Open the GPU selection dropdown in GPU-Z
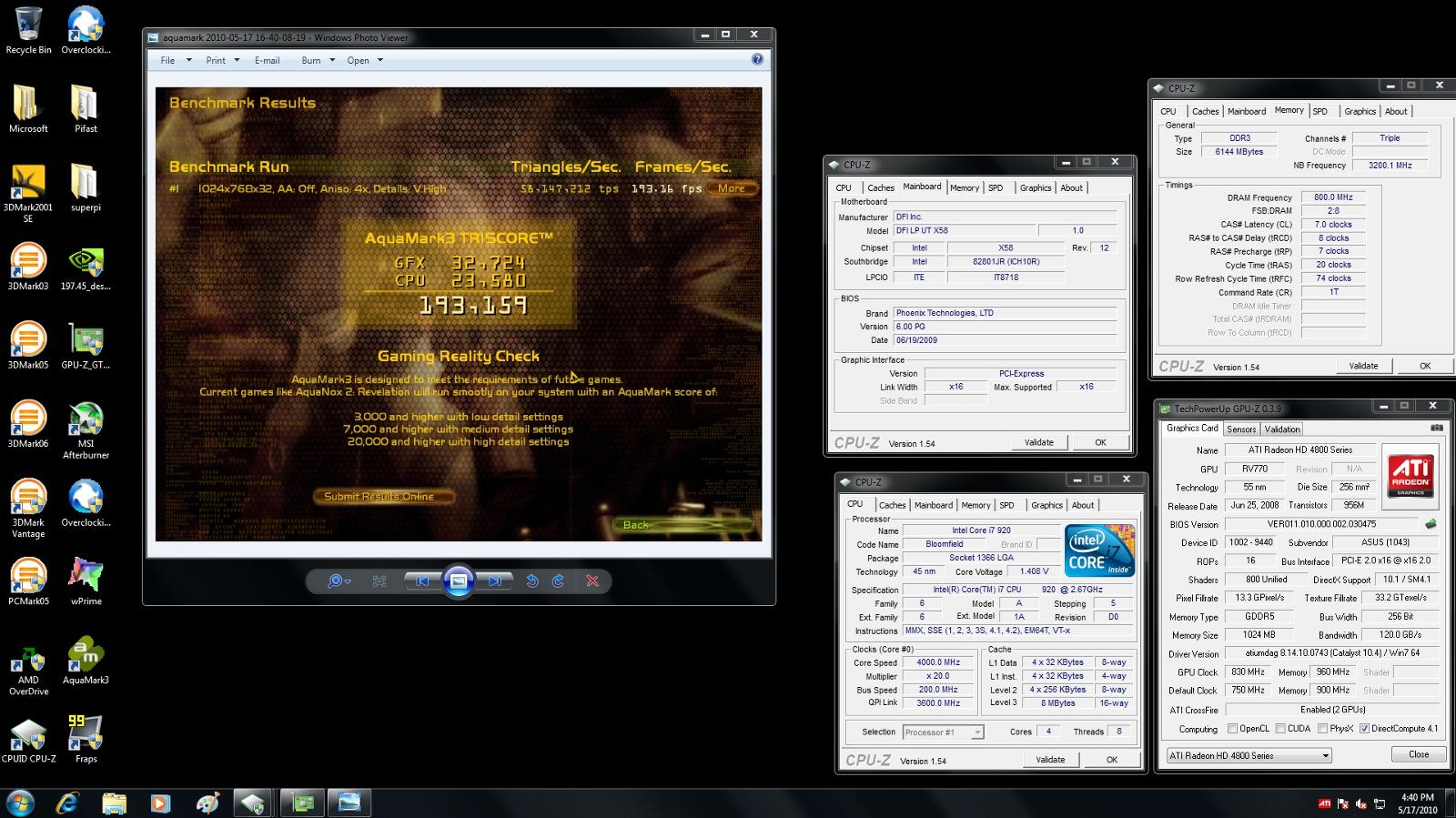 pos(1249,755)
